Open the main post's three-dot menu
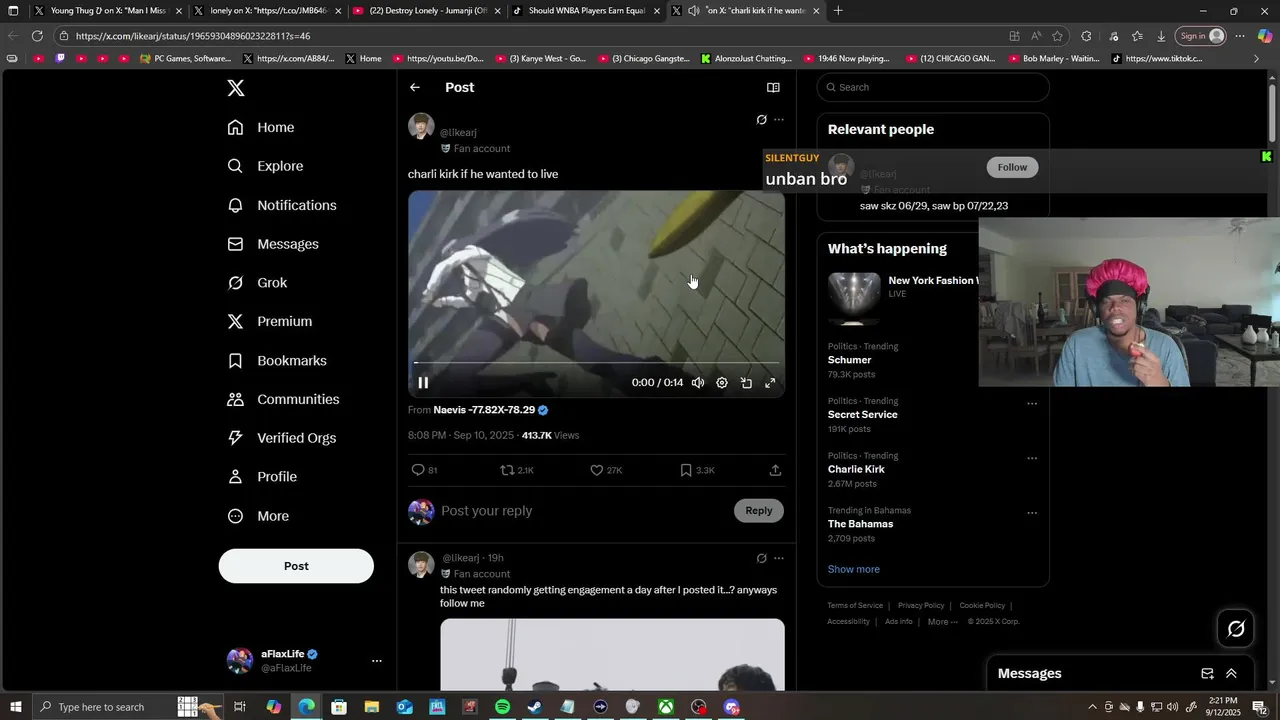This screenshot has width=1280, height=720. click(x=779, y=120)
